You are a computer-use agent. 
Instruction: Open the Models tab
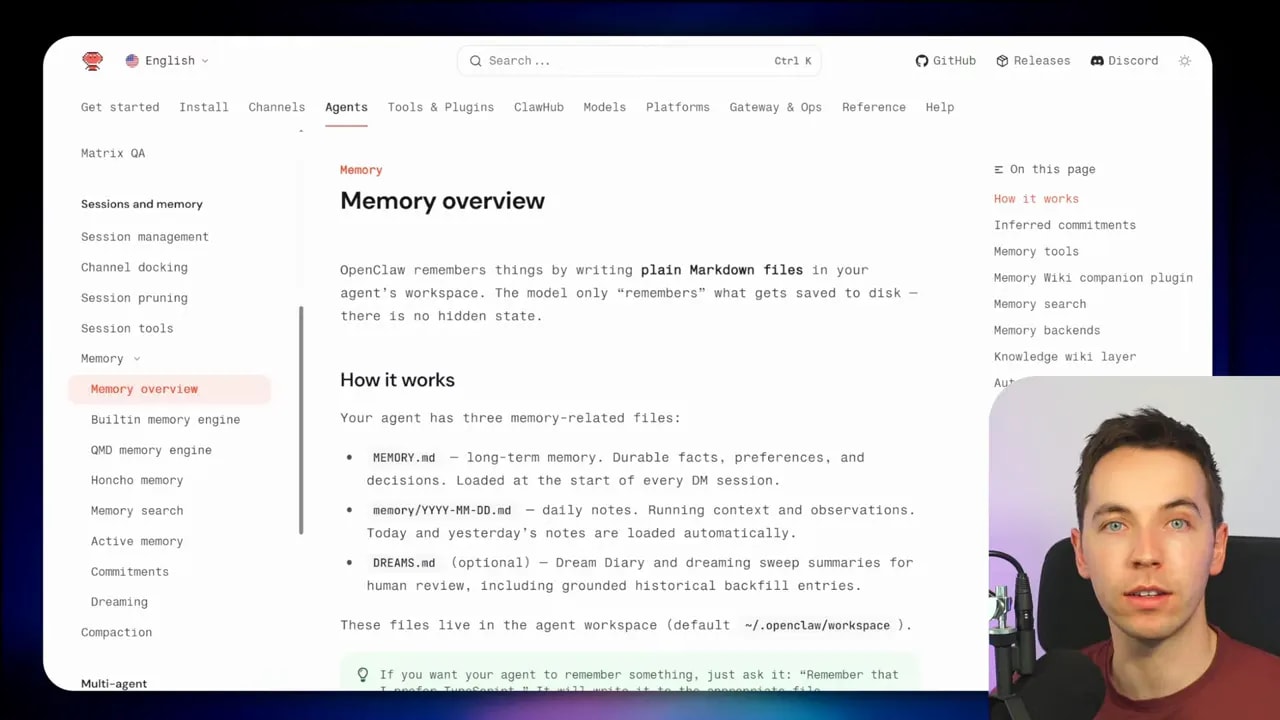(x=605, y=107)
